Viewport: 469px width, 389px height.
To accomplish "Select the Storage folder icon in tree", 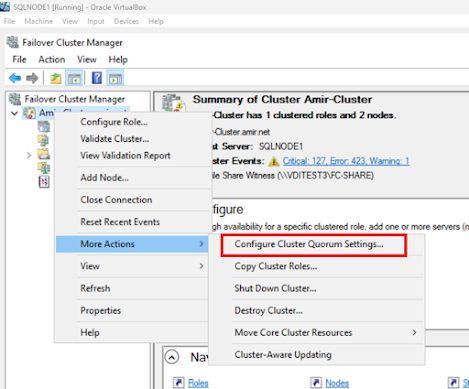I will [44, 154].
